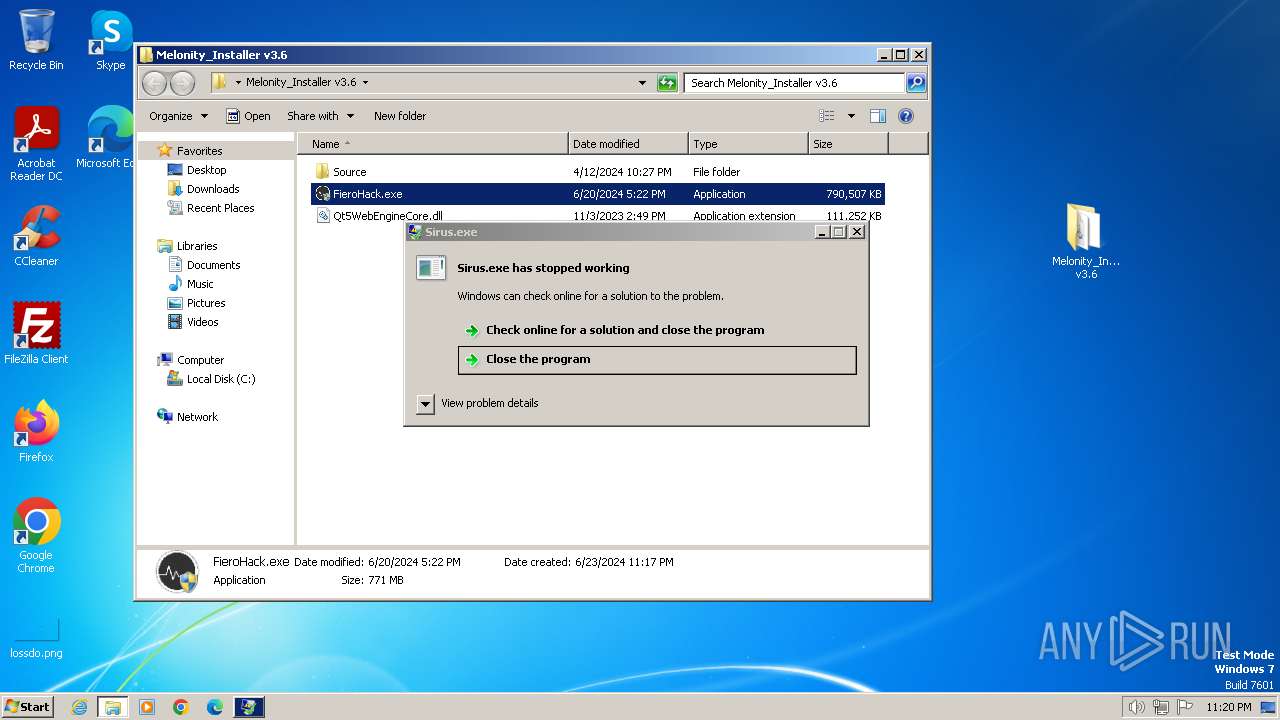
Task: Select the Source folder row
Action: tap(598, 172)
